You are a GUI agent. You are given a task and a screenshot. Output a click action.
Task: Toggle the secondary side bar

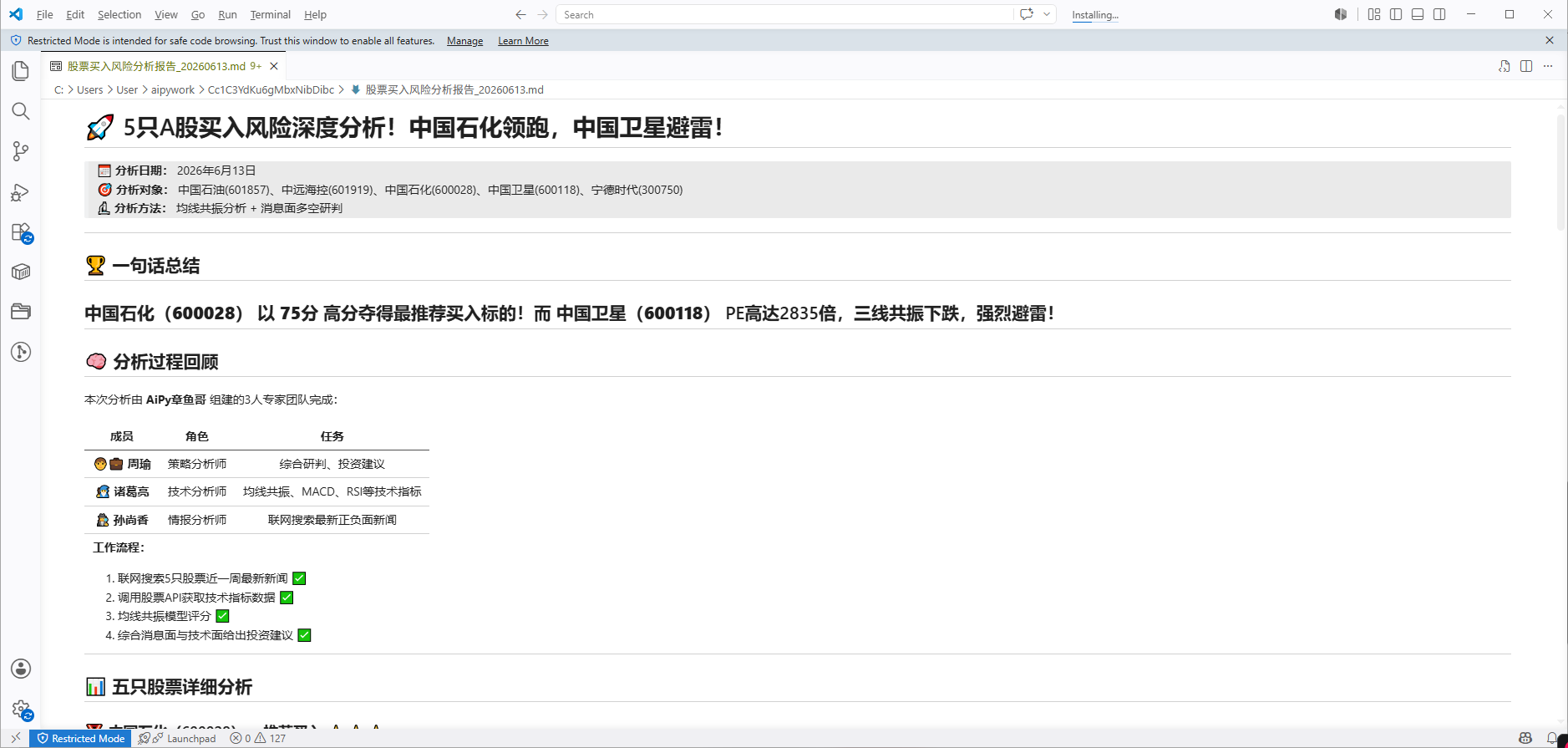pos(1439,14)
